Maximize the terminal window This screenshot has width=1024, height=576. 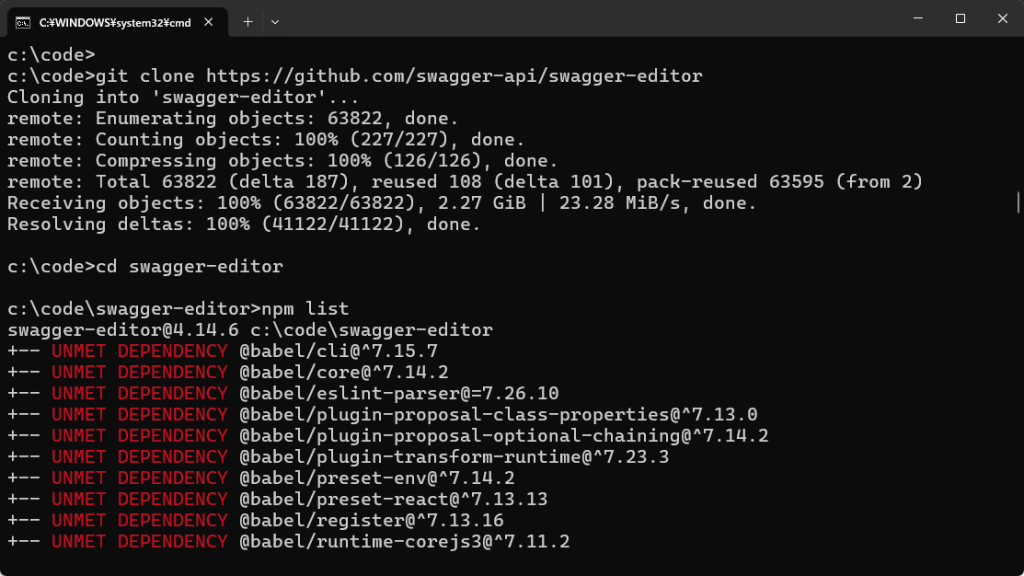tap(960, 18)
